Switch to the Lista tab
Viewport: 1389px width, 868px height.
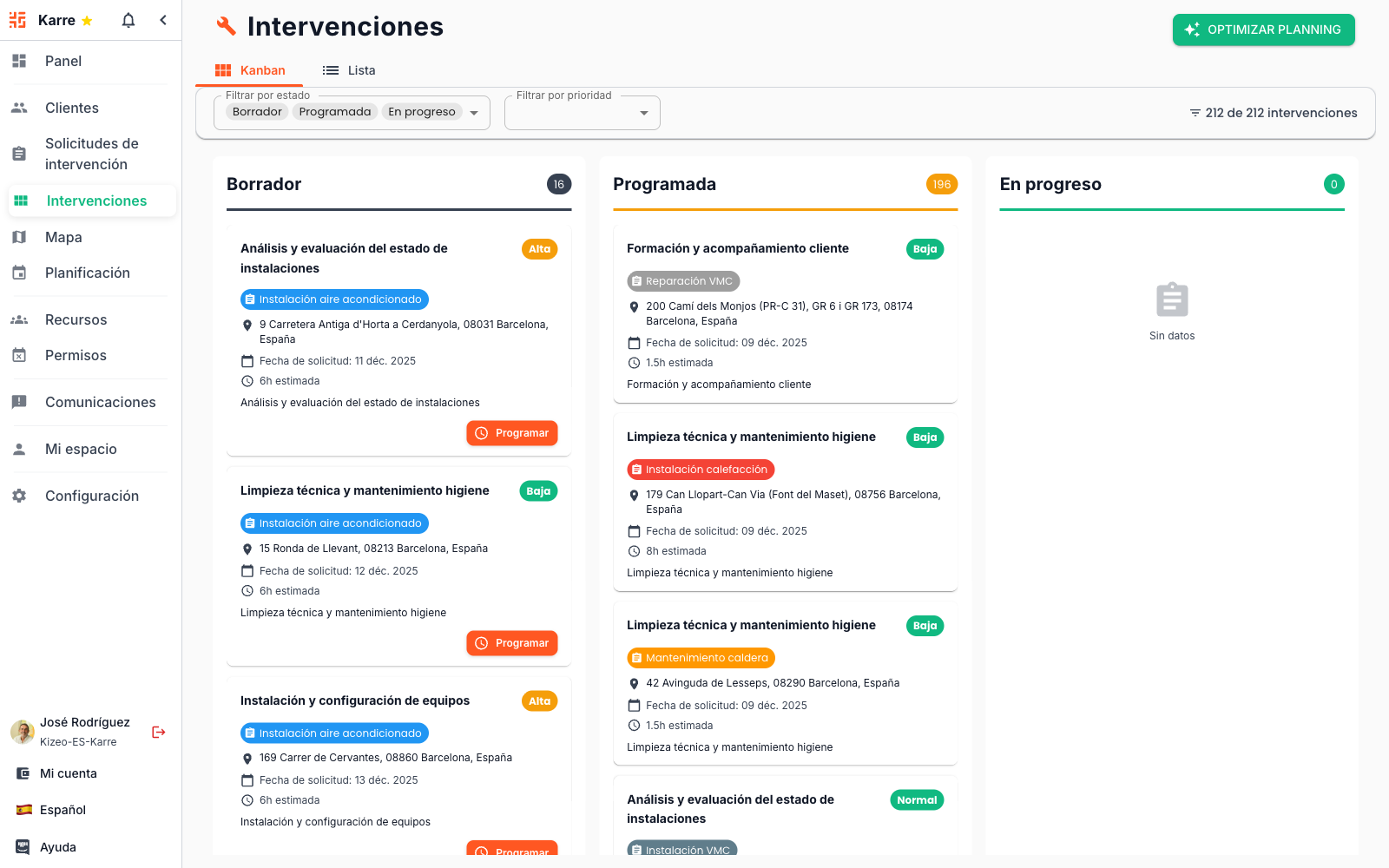tap(348, 70)
